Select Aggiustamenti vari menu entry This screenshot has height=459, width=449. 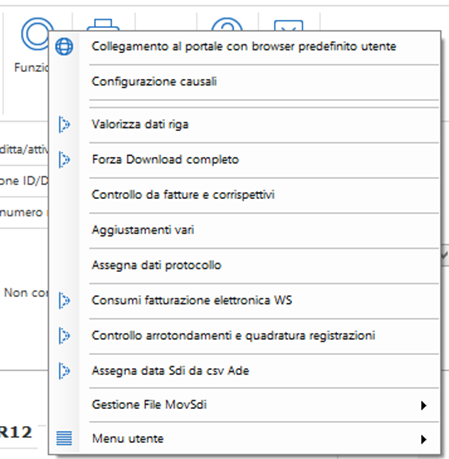coord(143,230)
